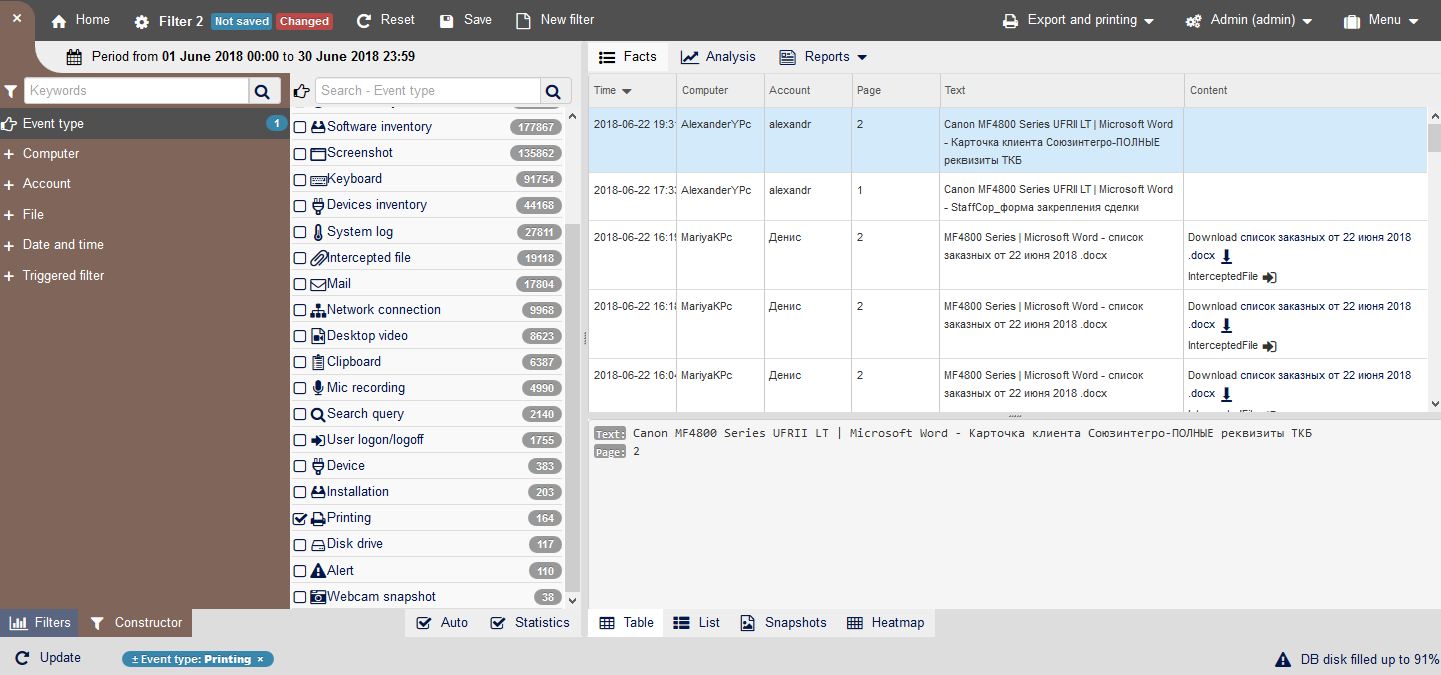Check the Clipboard event checkbox
The image size is (1441, 675).
tap(300, 362)
